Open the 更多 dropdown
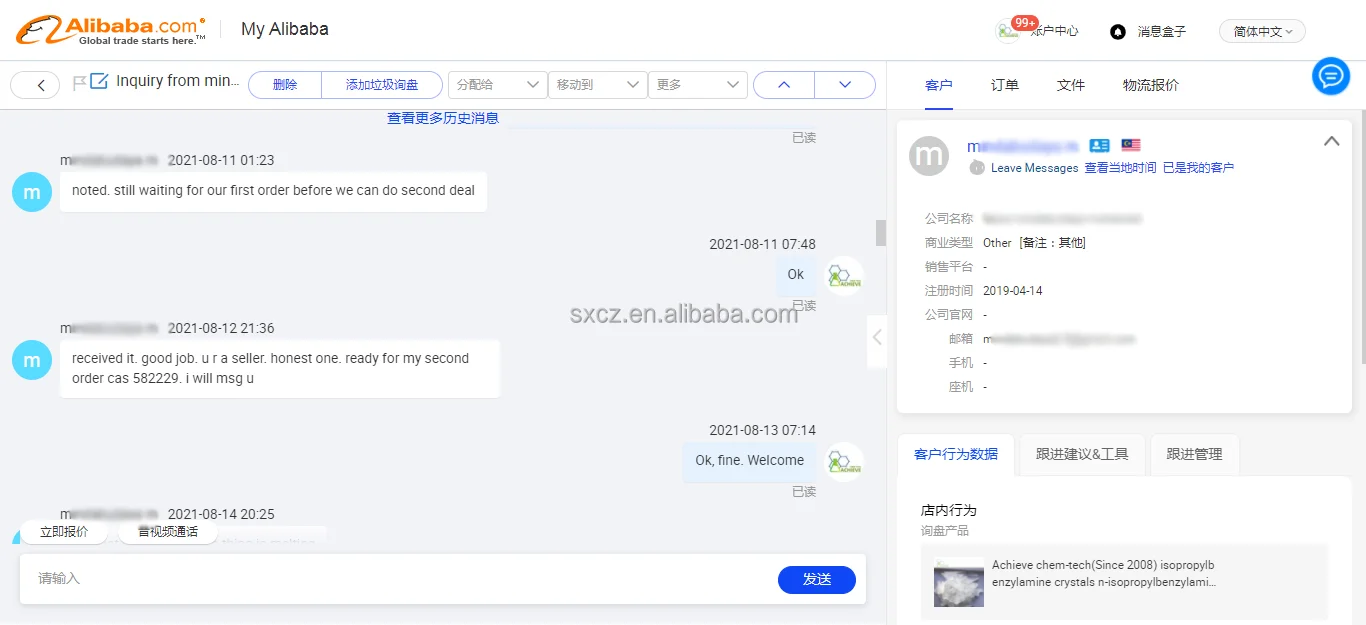The height and width of the screenshot is (625, 1366). click(698, 85)
